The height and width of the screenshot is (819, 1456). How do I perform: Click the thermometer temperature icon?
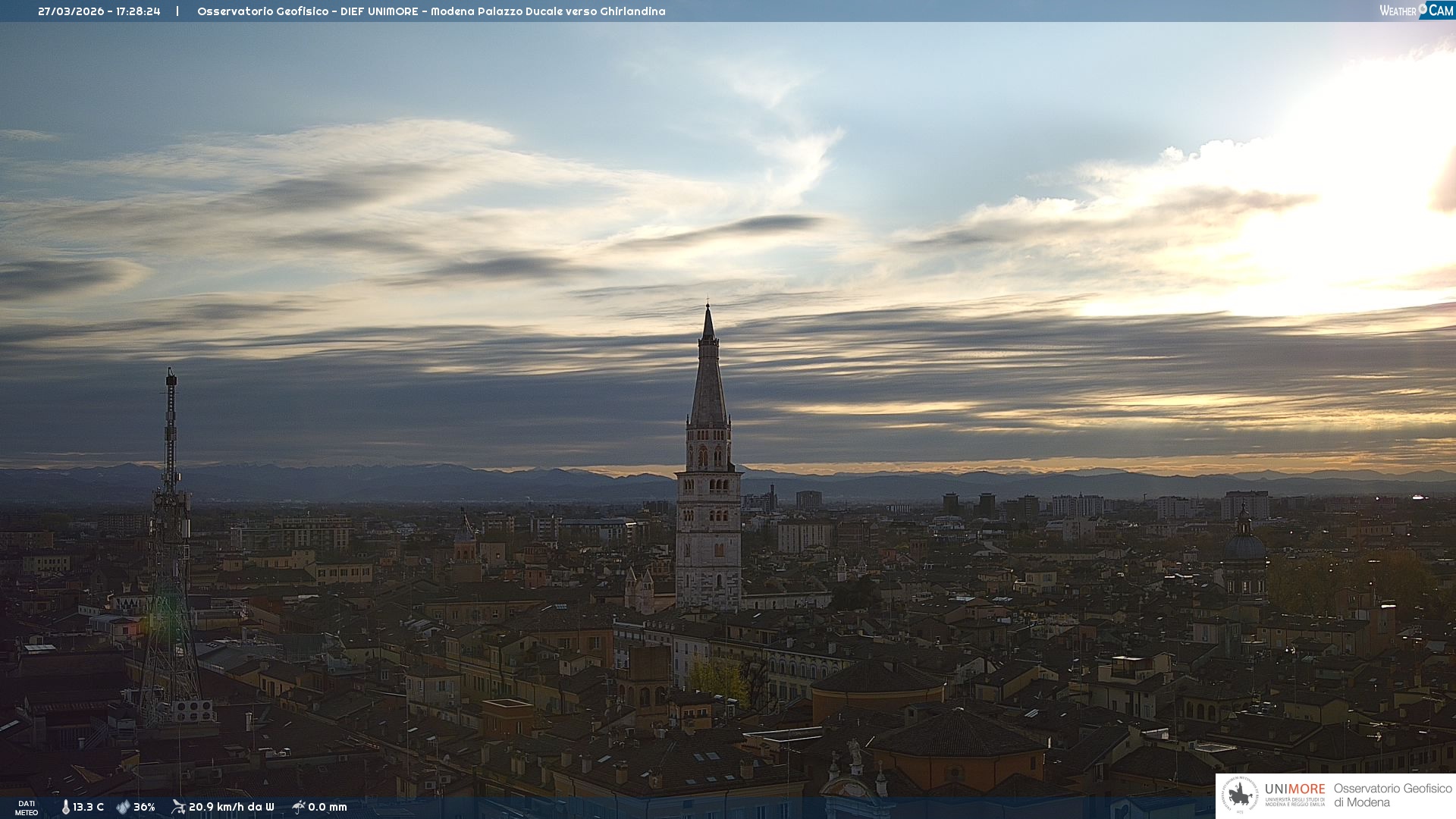click(x=66, y=807)
